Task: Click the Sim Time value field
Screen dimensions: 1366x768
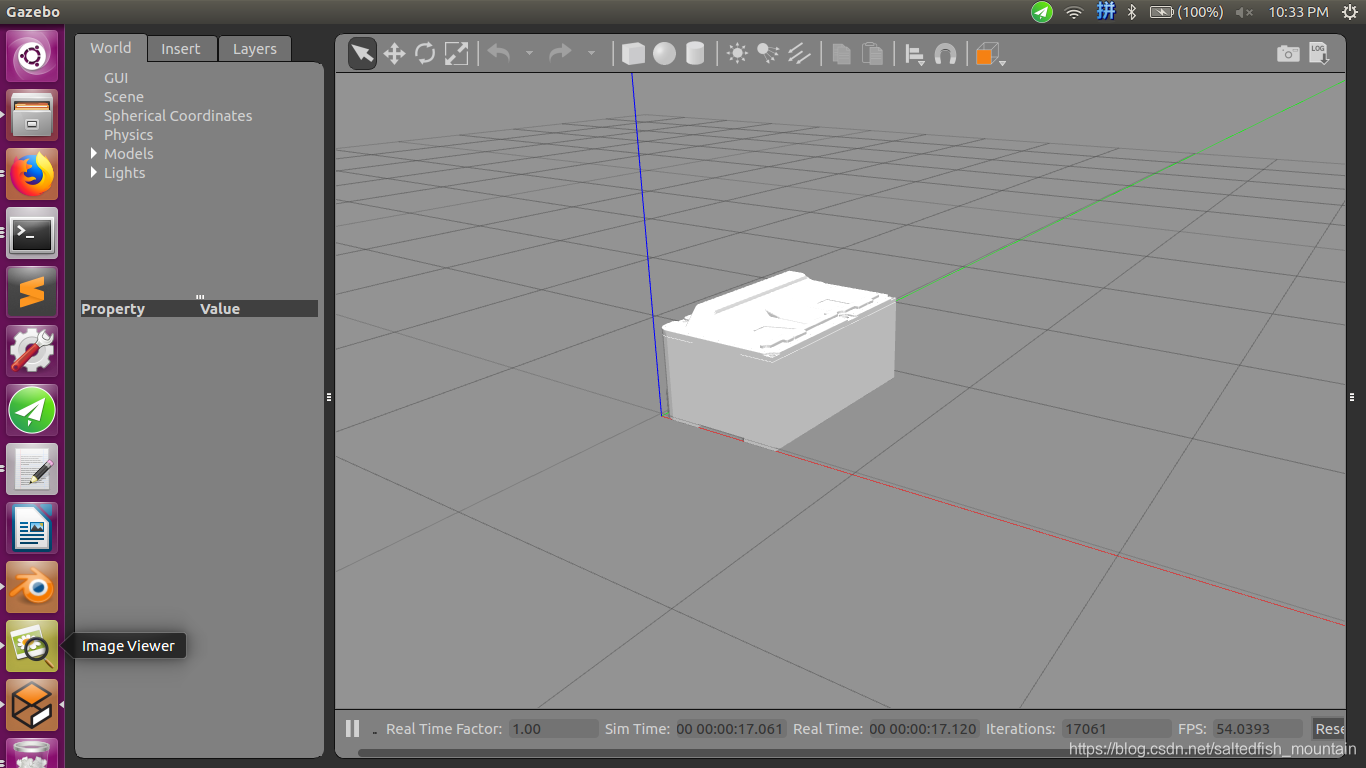Action: point(731,729)
